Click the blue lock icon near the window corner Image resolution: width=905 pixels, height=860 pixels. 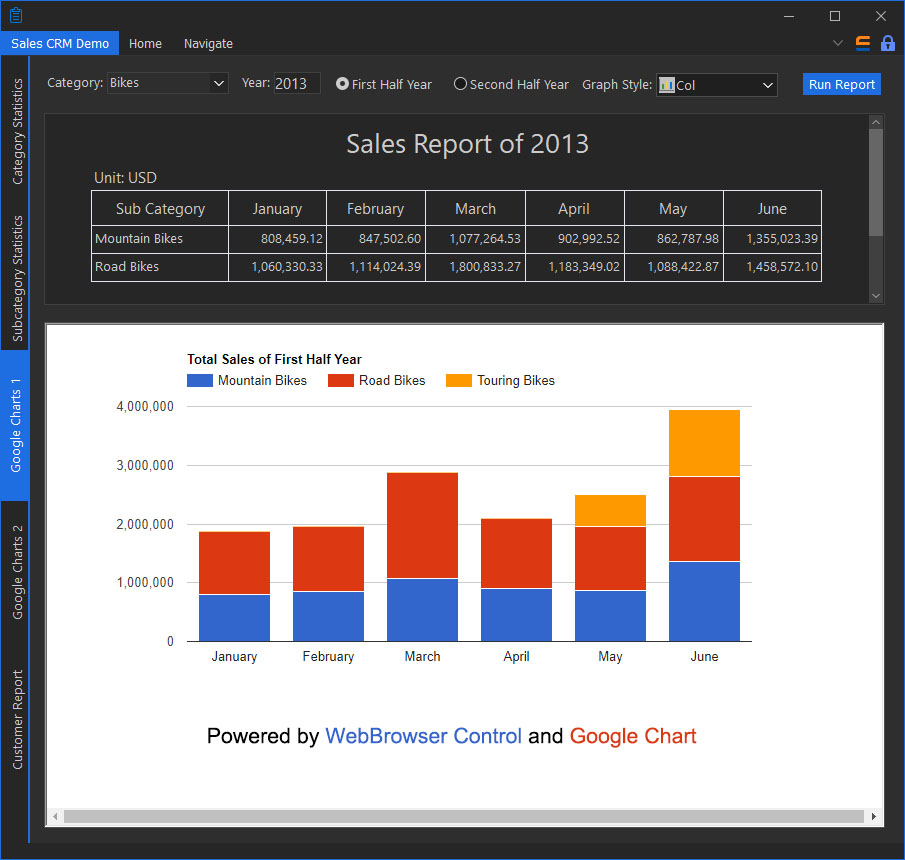tap(887, 44)
